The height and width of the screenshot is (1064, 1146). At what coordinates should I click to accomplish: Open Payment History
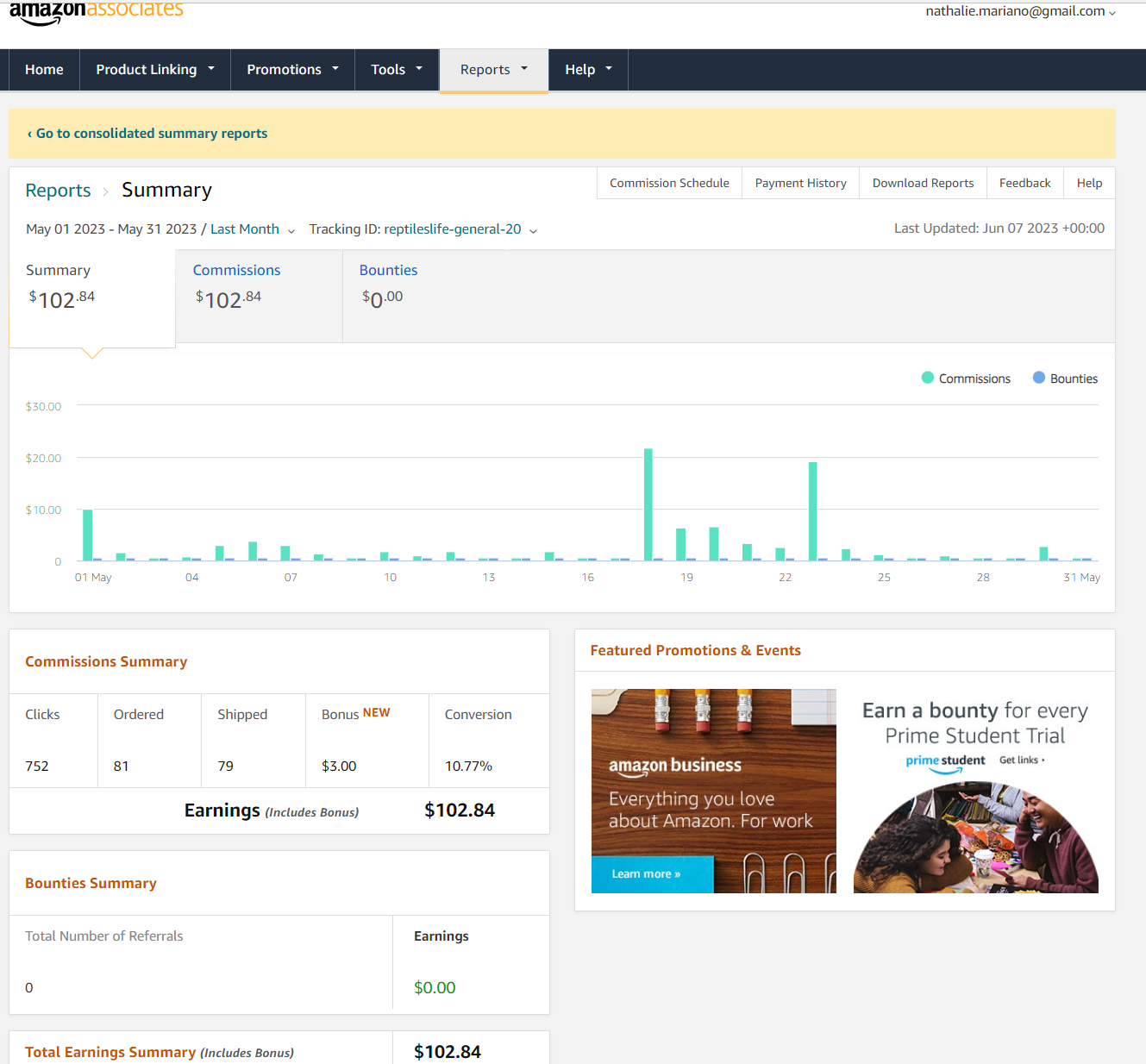coord(800,183)
